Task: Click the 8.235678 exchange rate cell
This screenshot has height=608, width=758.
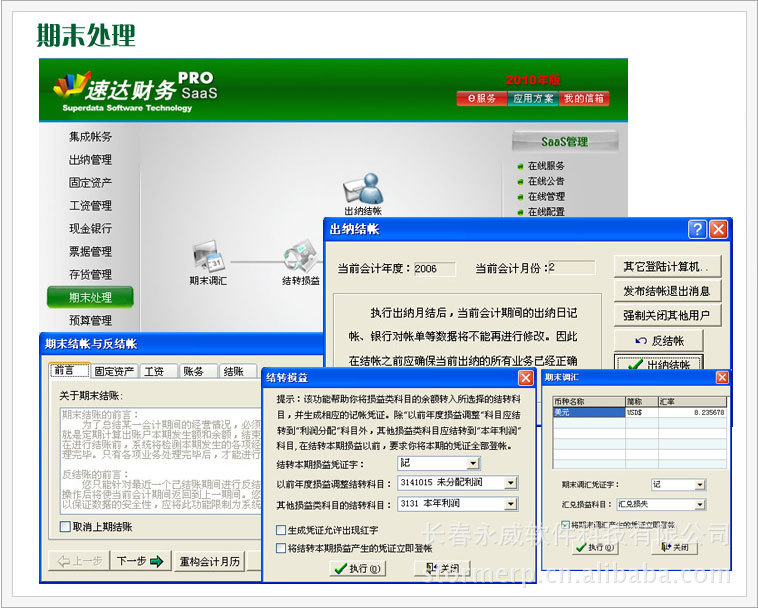Action: pyautogui.click(x=692, y=412)
